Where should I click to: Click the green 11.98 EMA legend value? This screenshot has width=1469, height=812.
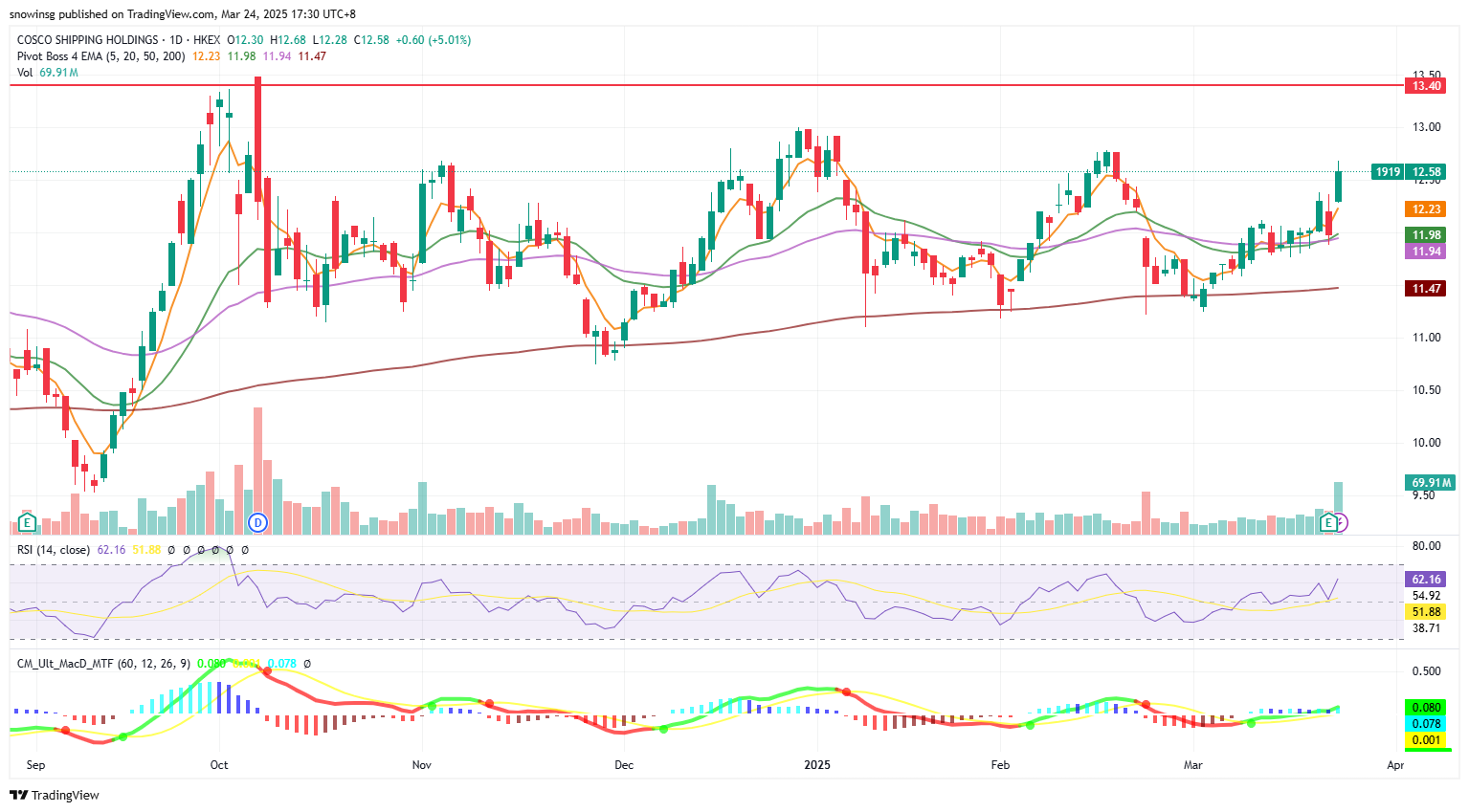(241, 56)
